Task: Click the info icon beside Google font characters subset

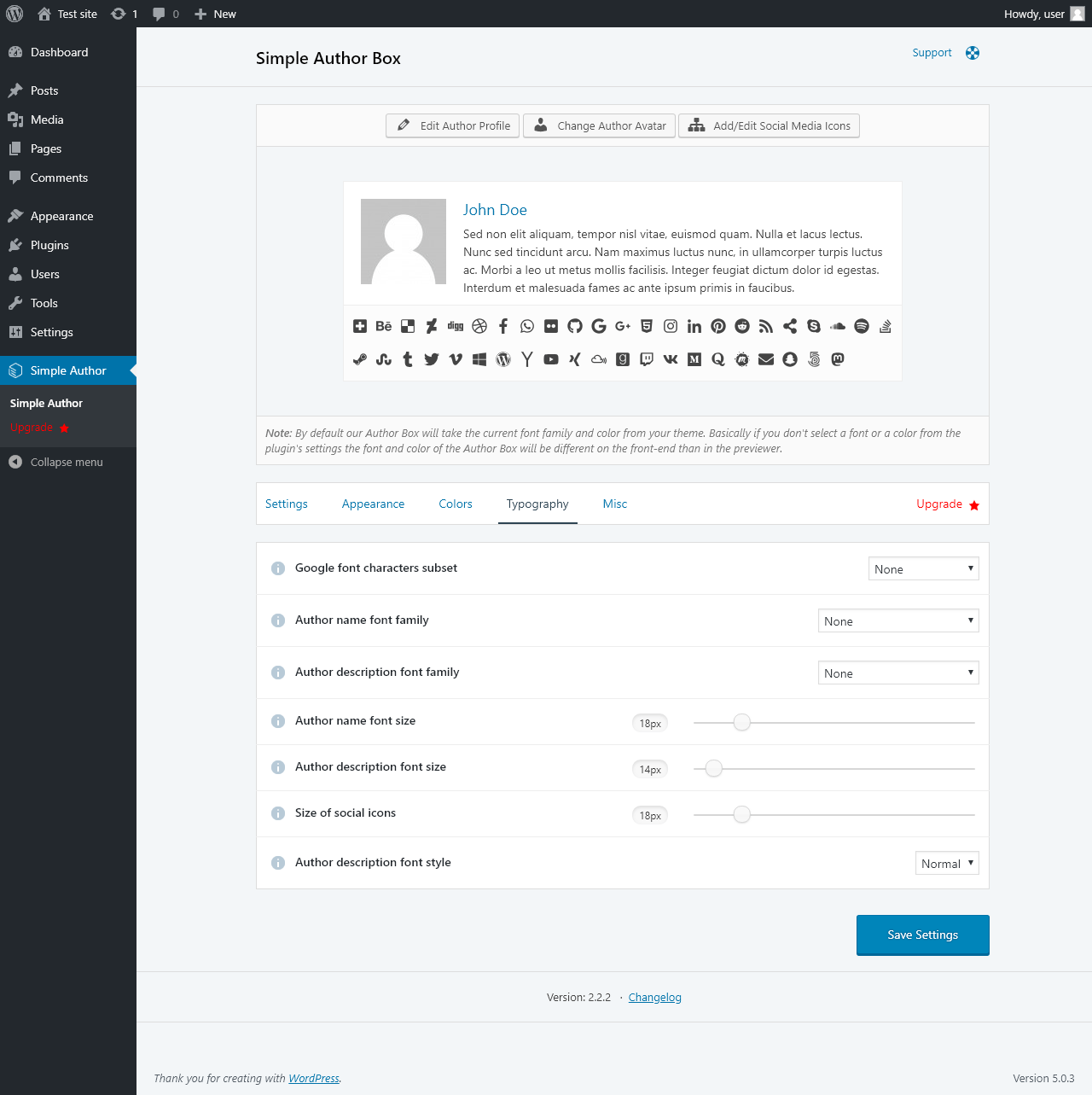Action: pos(278,568)
